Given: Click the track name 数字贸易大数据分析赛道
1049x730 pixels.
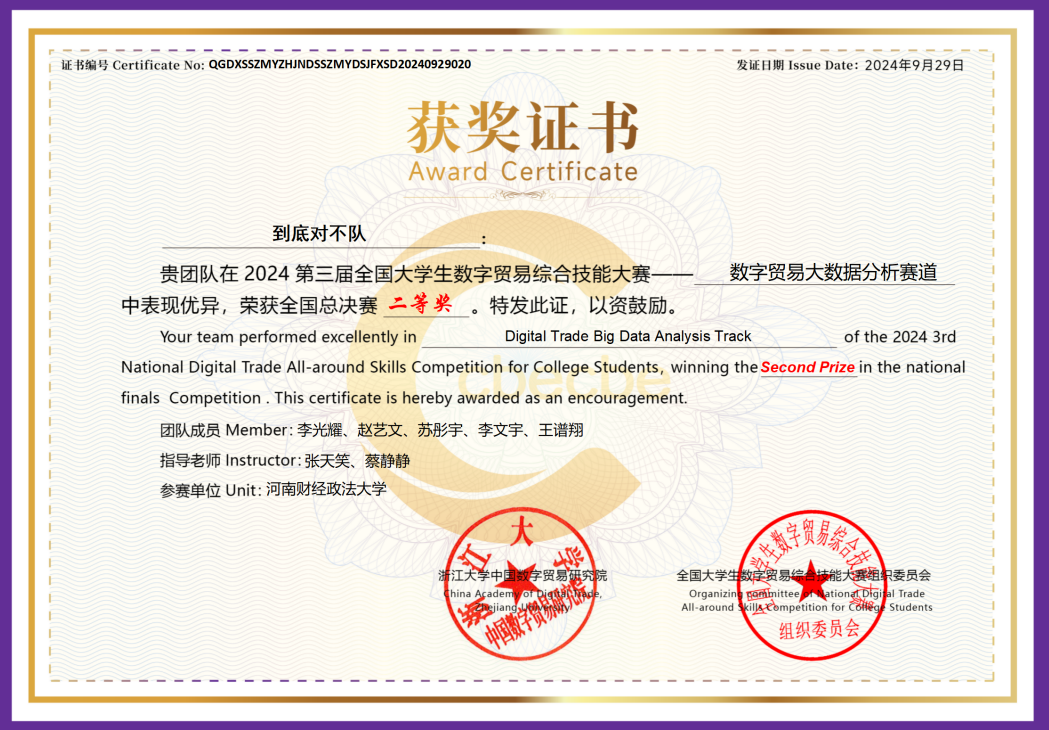Looking at the screenshot, I should (833, 273).
